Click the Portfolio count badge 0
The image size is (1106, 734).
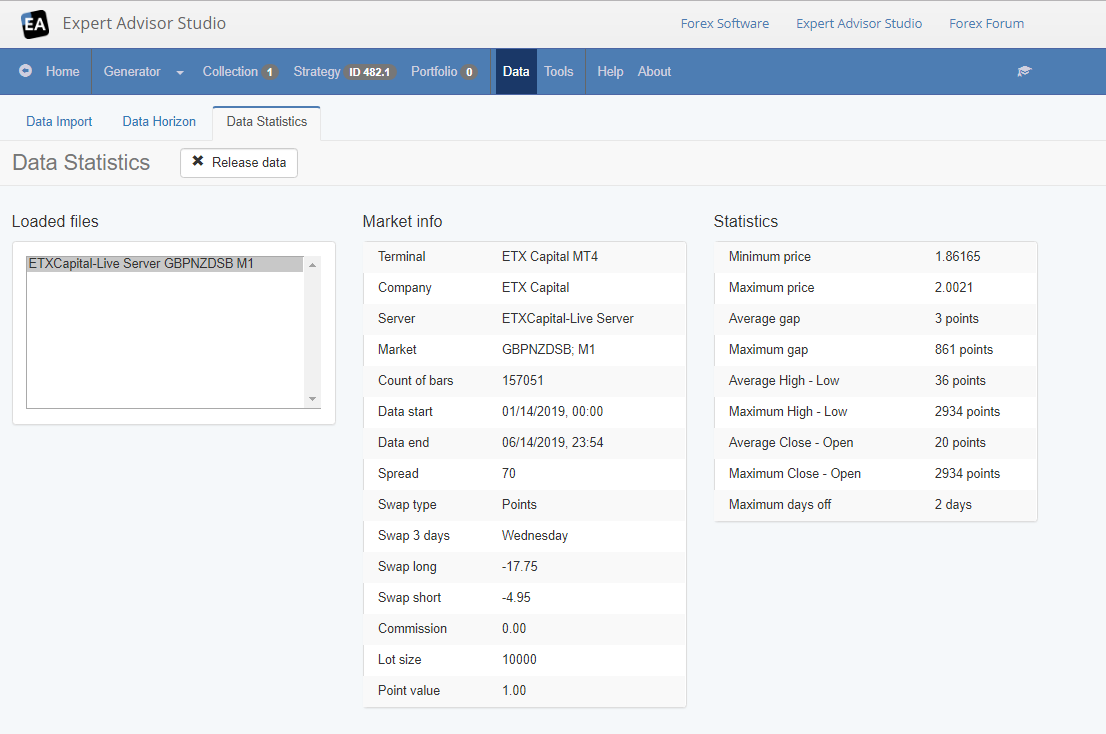[469, 72]
